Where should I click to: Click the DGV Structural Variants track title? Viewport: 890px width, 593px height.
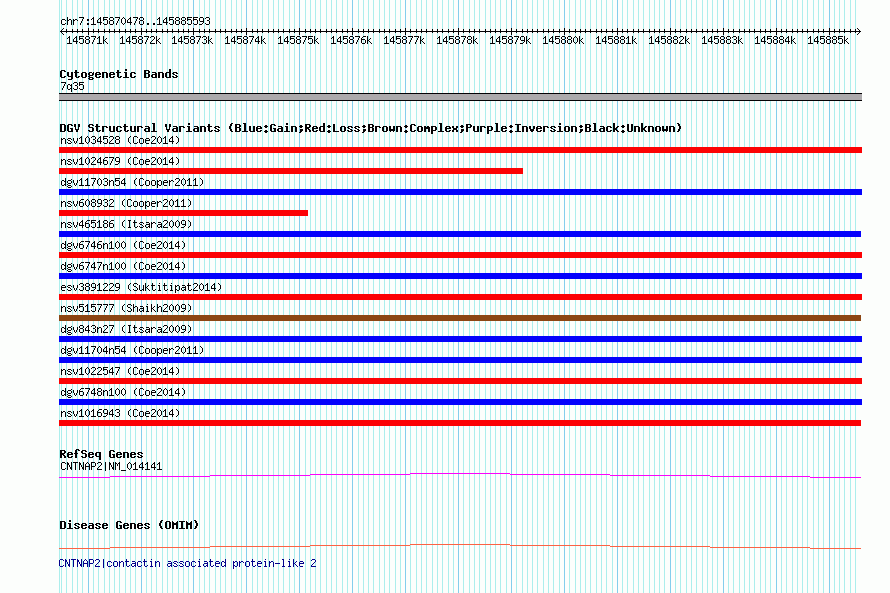pos(371,128)
